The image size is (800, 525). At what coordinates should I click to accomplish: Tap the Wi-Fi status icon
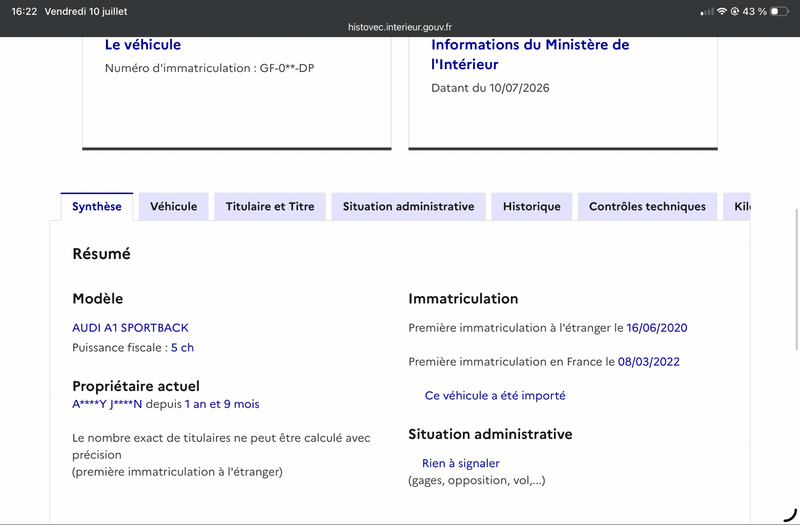pyautogui.click(x=721, y=11)
